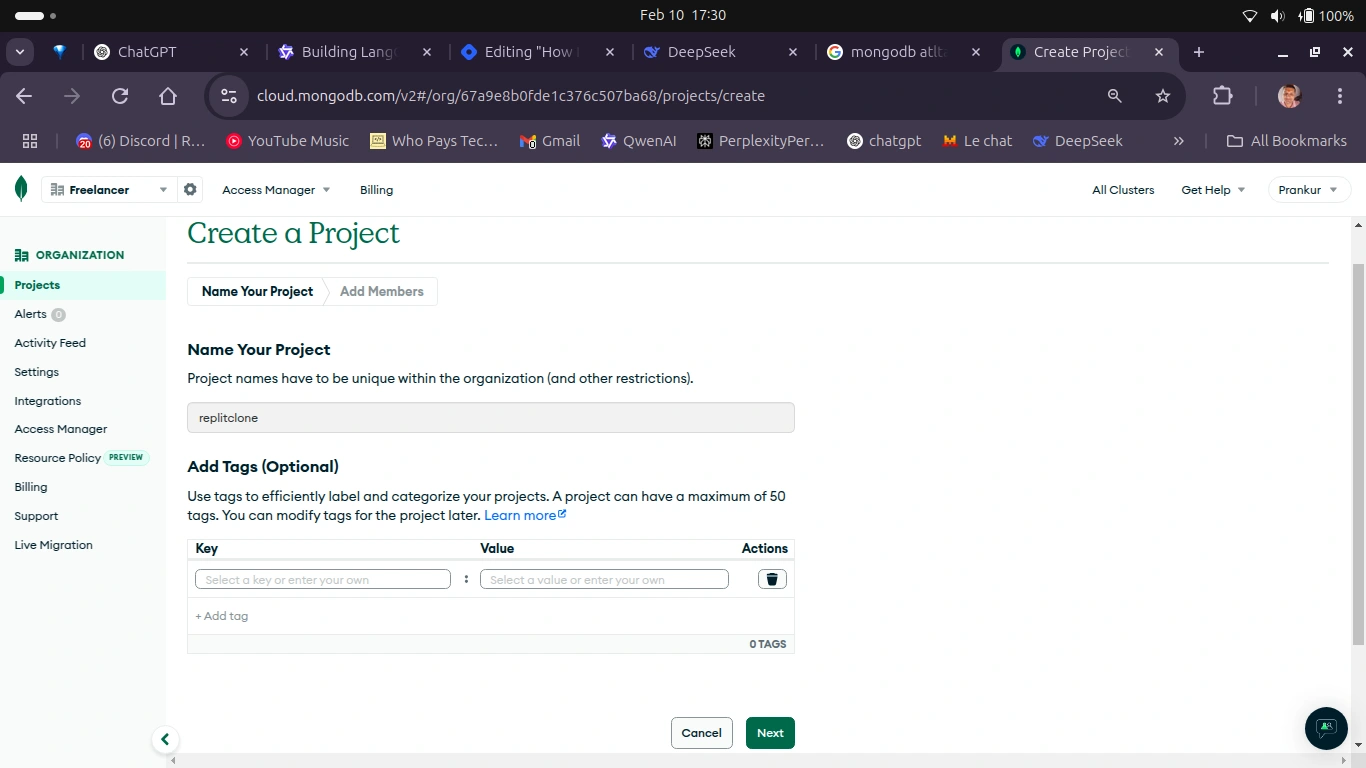This screenshot has height=768, width=1366.
Task: Open YouTube Music from the bookmarks bar
Action: click(x=287, y=141)
